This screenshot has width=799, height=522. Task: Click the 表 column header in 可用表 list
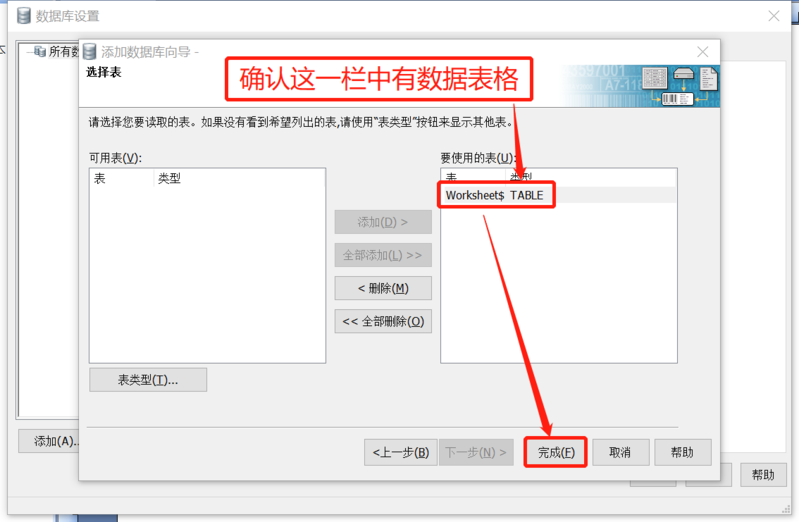click(x=121, y=178)
